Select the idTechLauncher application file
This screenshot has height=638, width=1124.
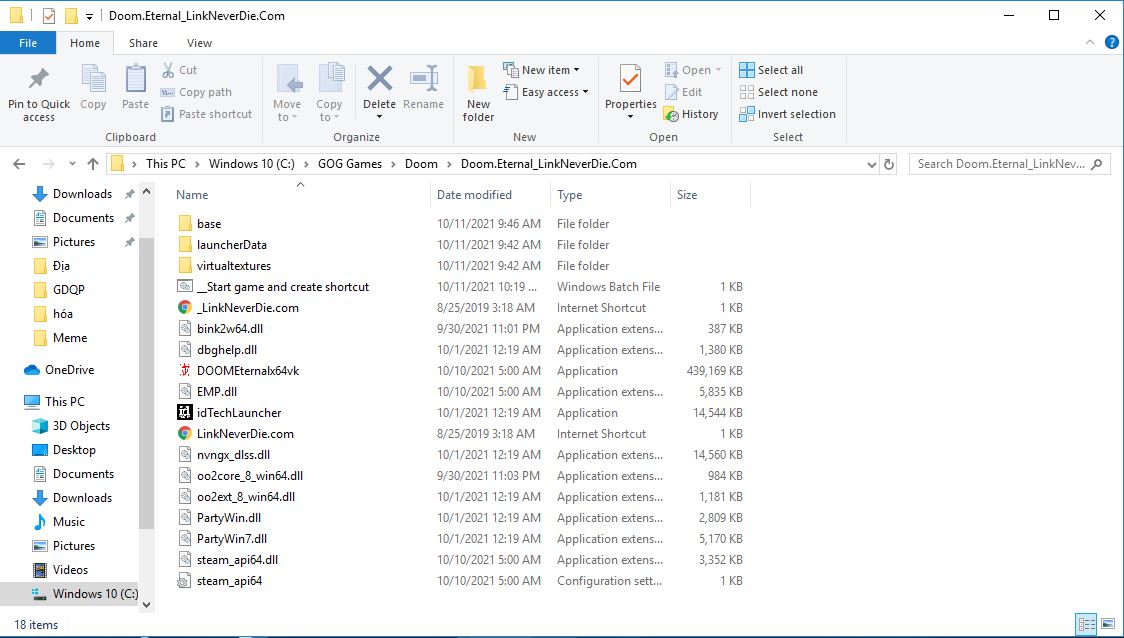[239, 413]
